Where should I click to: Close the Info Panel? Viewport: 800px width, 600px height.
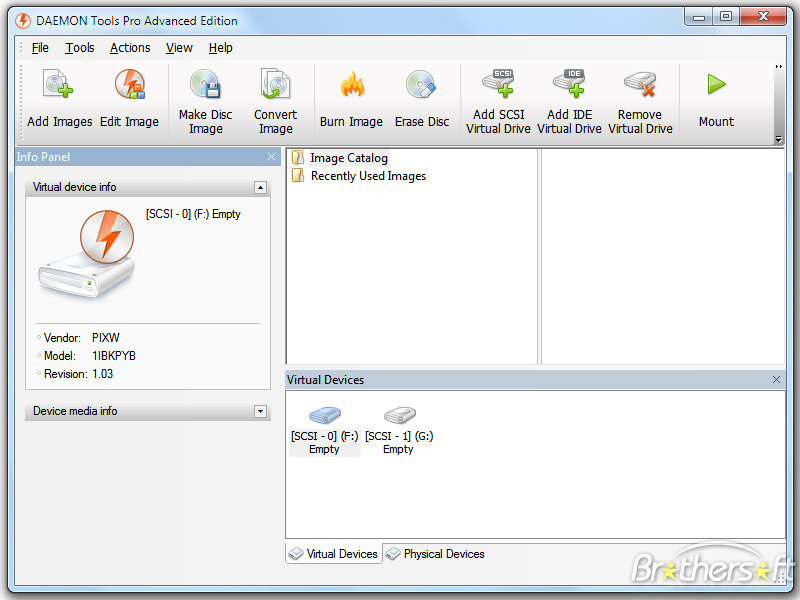click(271, 157)
